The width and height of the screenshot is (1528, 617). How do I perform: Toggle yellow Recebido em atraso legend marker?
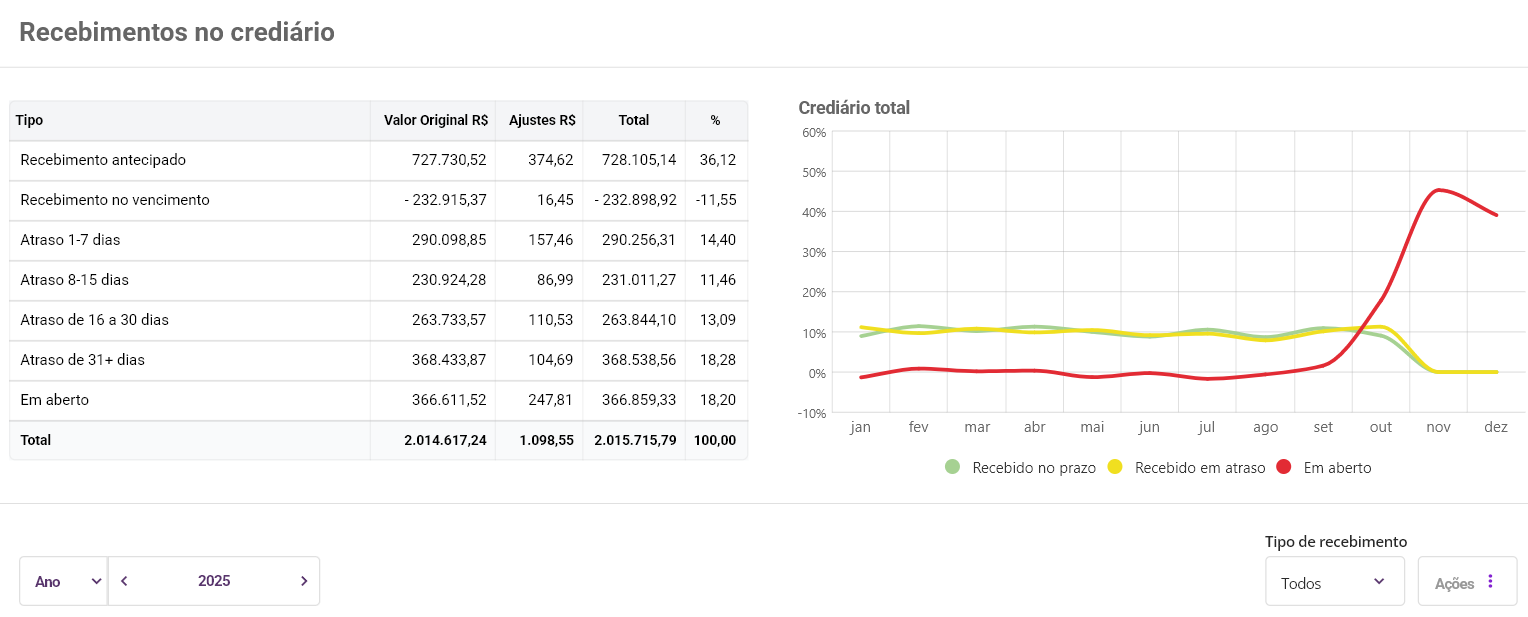[x=1115, y=467]
